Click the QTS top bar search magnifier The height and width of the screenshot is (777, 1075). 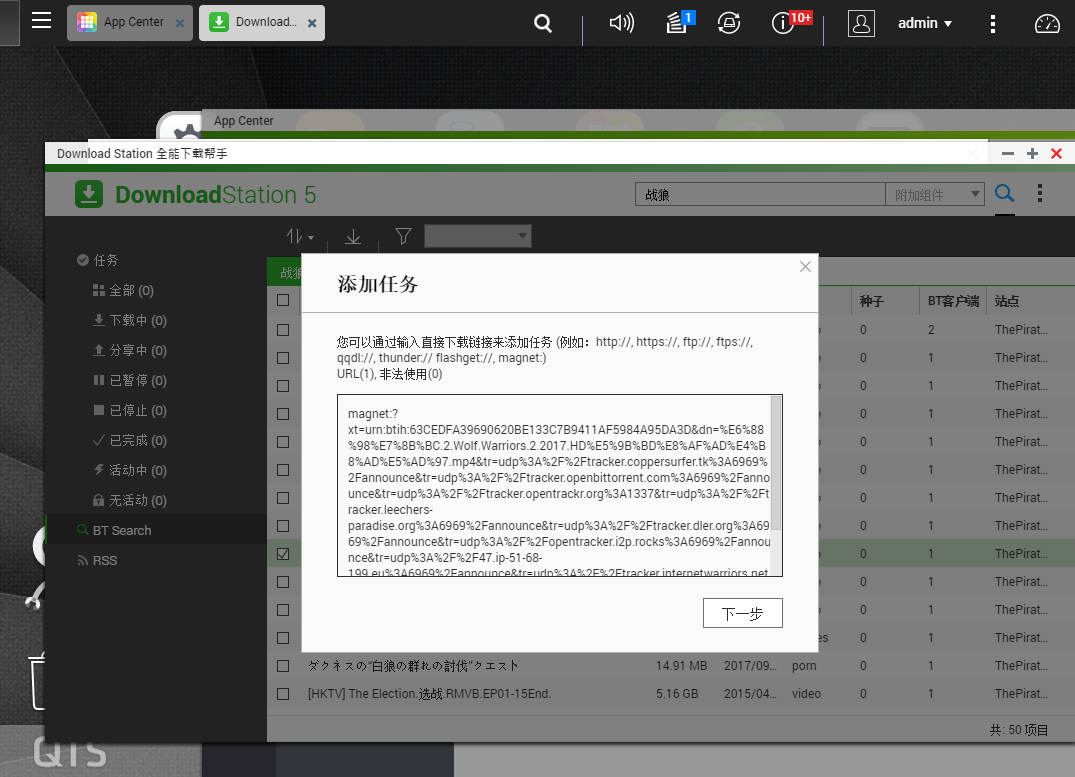point(543,24)
